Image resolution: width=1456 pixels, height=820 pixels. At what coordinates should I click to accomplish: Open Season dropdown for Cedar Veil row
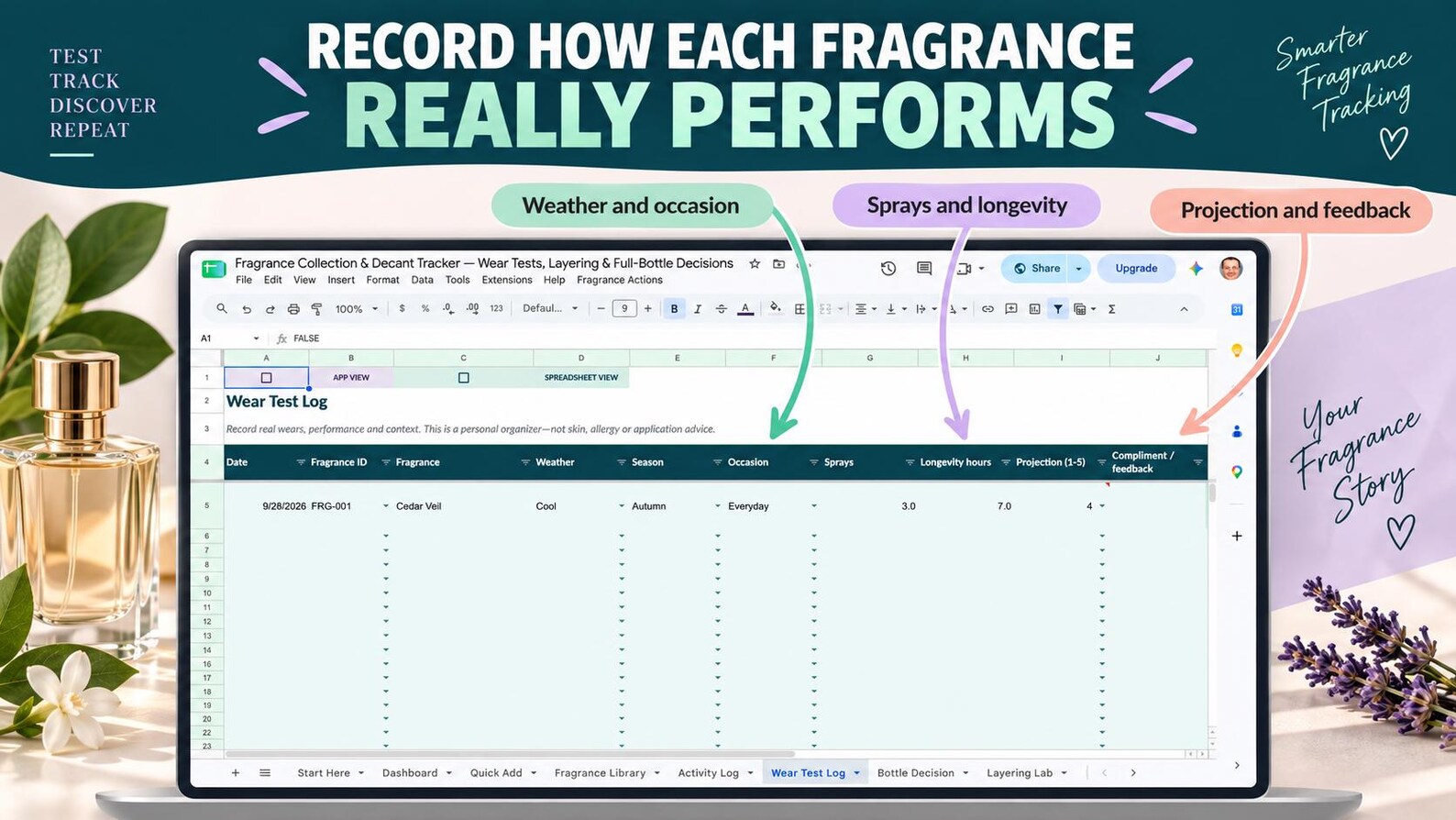point(718,506)
